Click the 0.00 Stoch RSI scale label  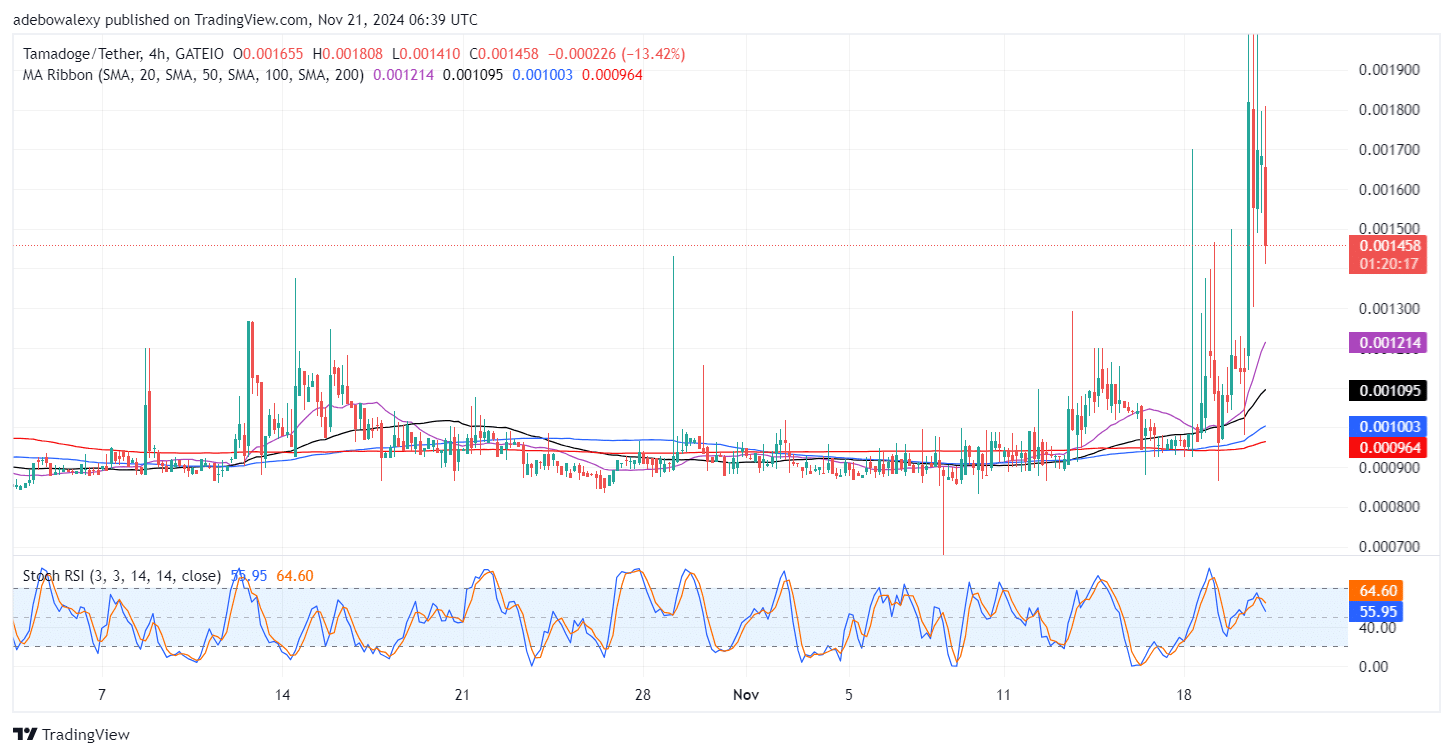point(1372,666)
